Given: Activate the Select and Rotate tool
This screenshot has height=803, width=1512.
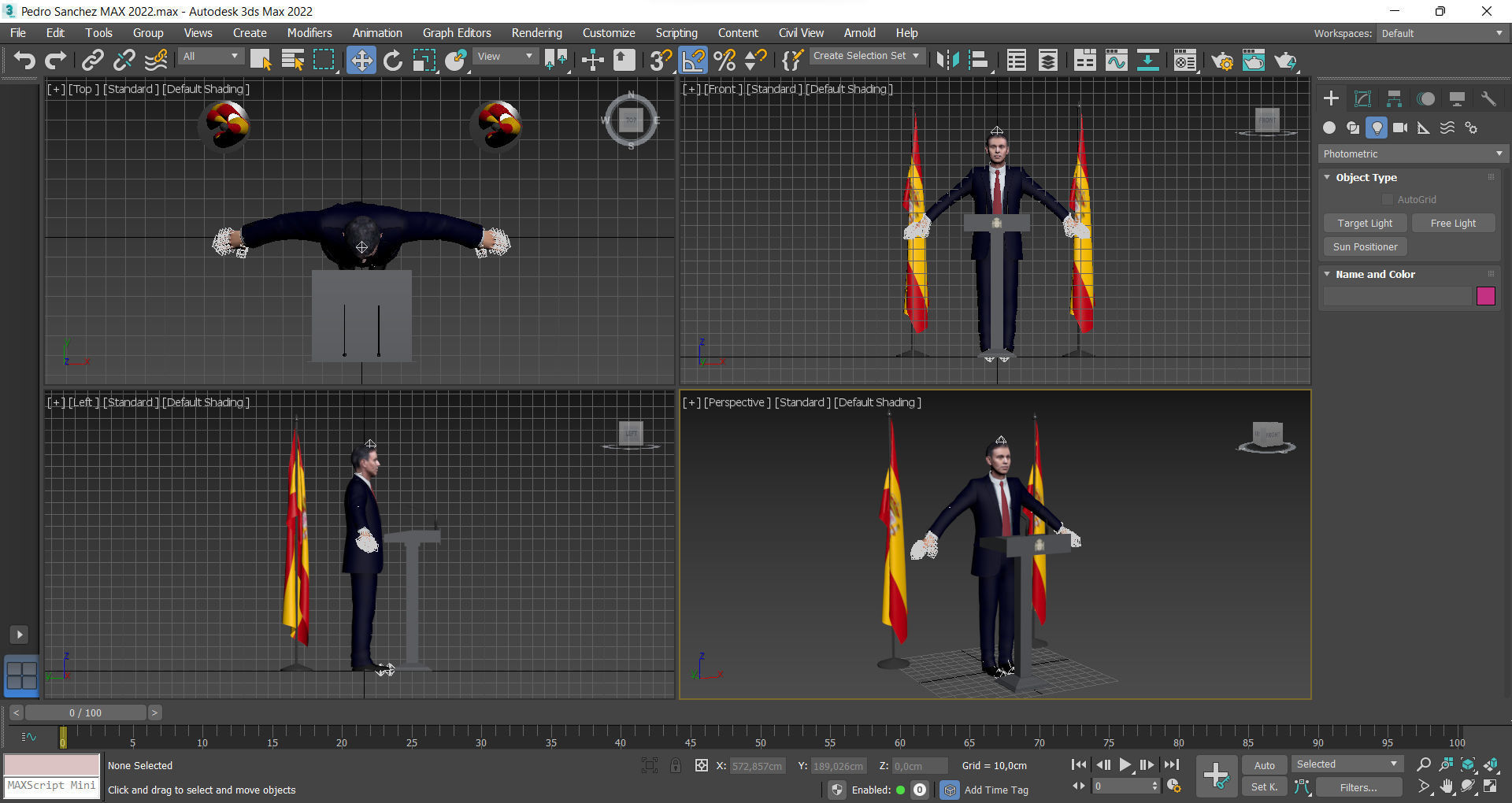Looking at the screenshot, I should (x=392, y=60).
